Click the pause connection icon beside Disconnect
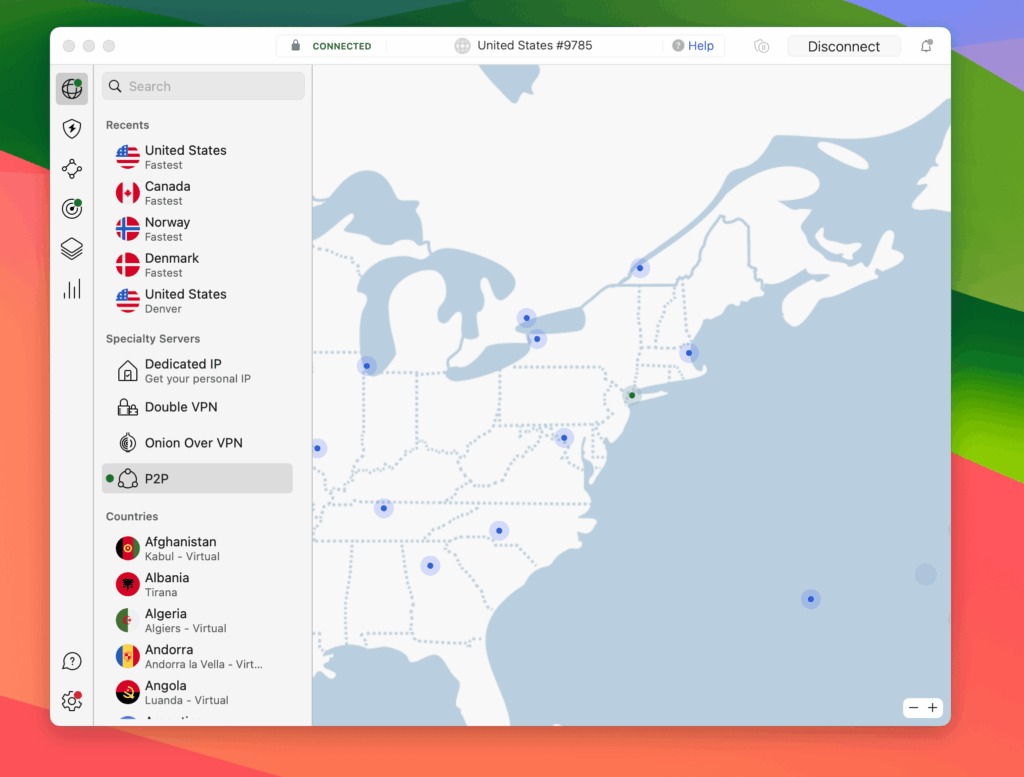Viewport: 1024px width, 777px height. [x=762, y=46]
